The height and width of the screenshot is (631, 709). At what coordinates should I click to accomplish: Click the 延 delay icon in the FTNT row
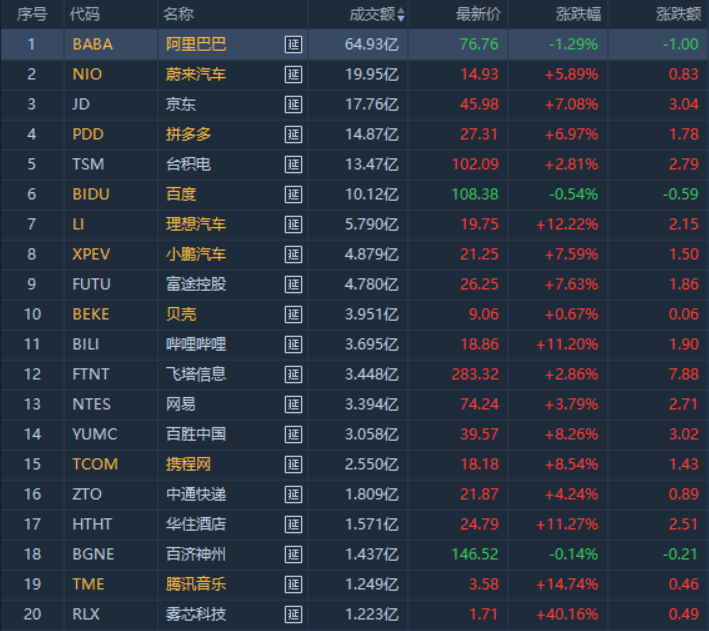(293, 375)
